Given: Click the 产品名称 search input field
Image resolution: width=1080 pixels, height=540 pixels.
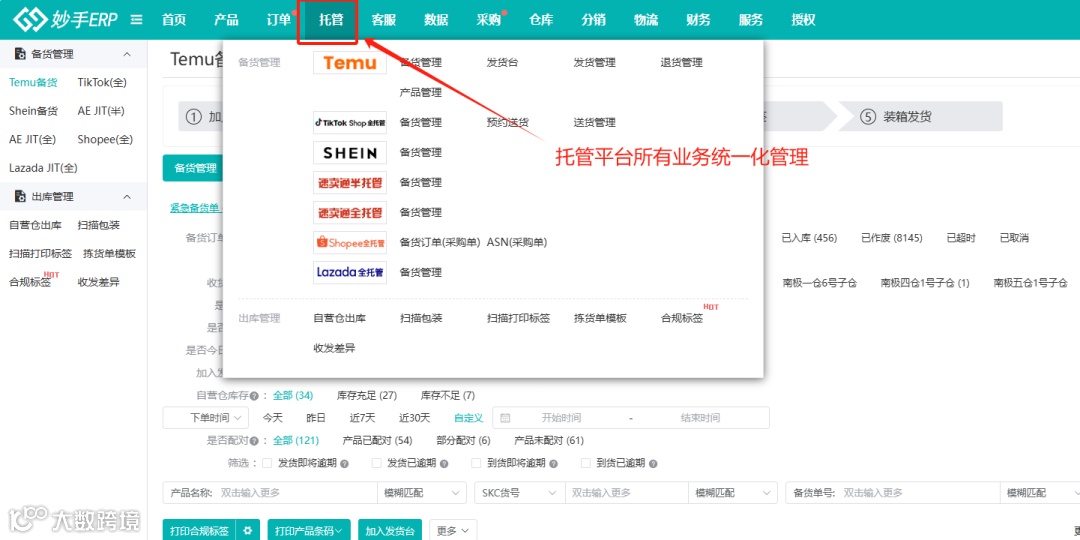Looking at the screenshot, I should (296, 493).
